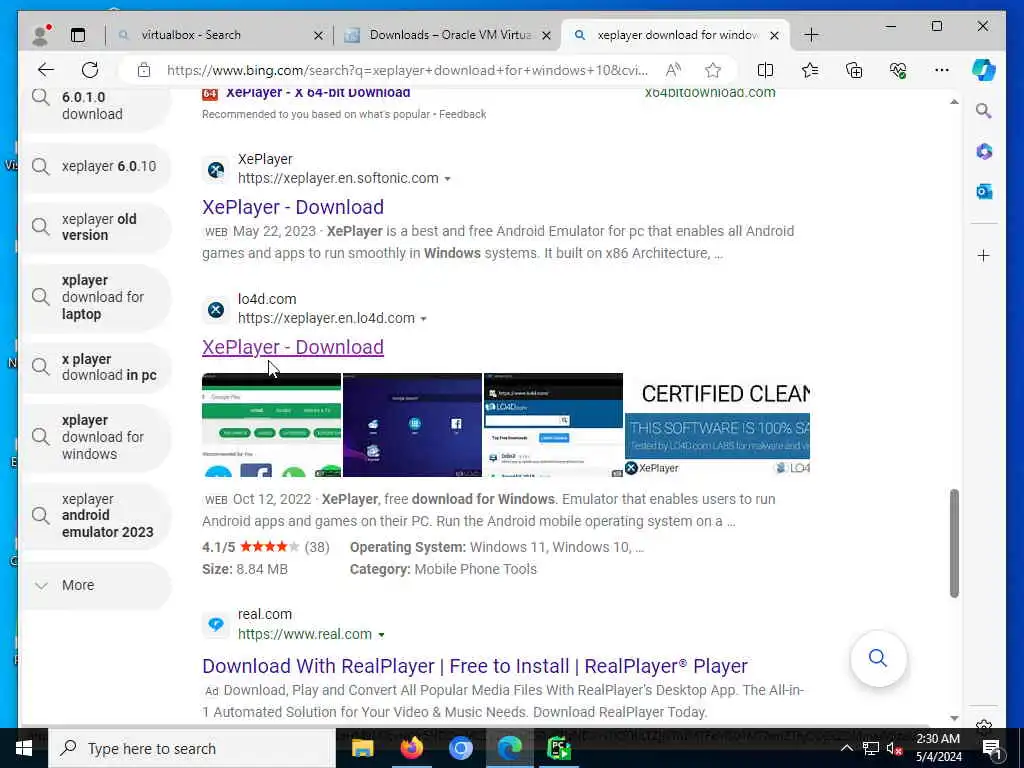Image resolution: width=1024 pixels, height=768 pixels.
Task: Click the floating round search button
Action: (x=878, y=658)
